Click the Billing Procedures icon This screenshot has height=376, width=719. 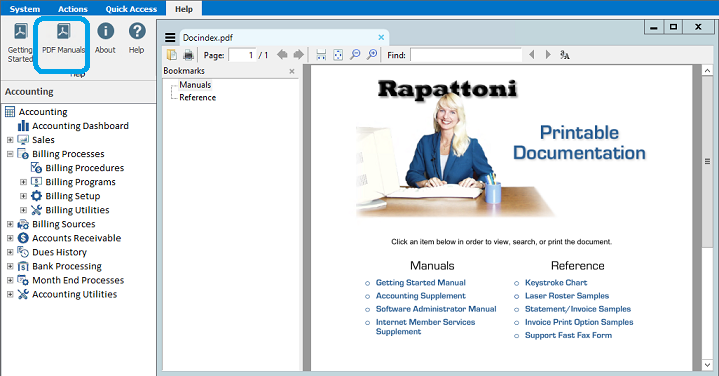click(x=36, y=168)
